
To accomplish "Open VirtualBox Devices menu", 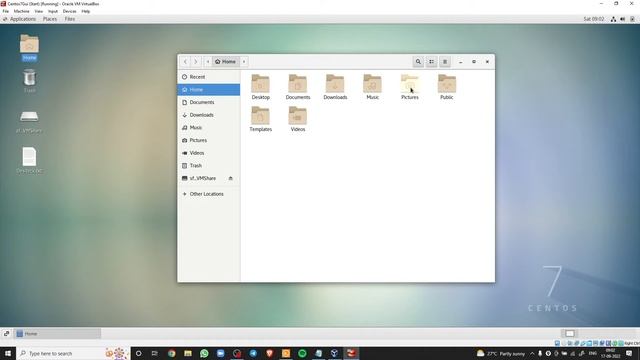I will [x=69, y=11].
